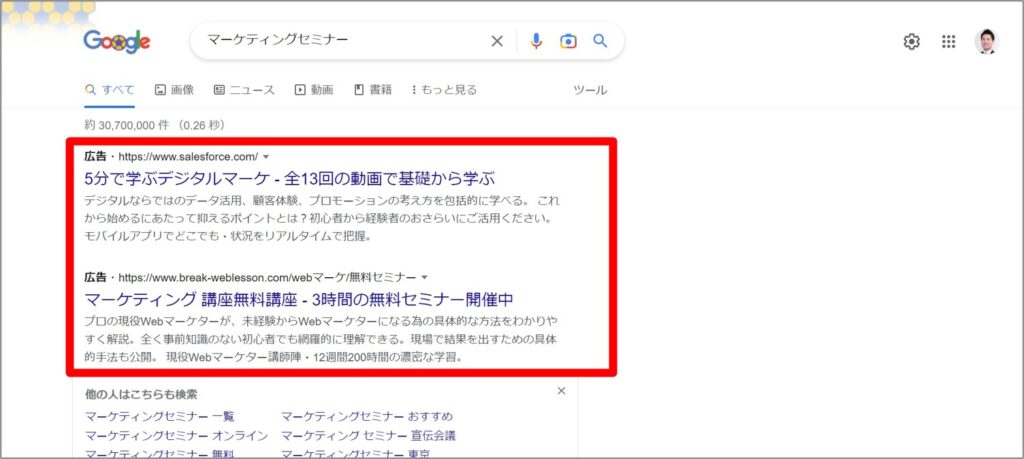This screenshot has height=459, width=1024.
Task: Clear the search box with X icon
Action: click(x=497, y=41)
